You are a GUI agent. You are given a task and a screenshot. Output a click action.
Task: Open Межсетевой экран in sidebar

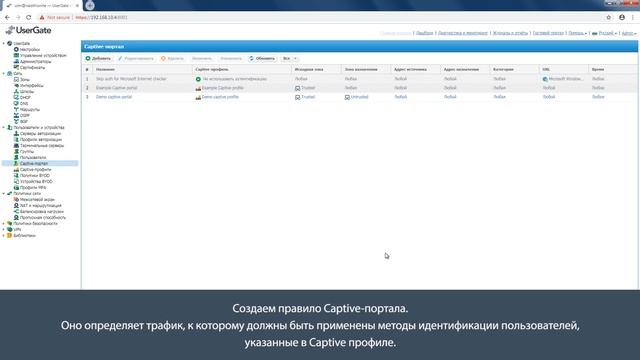click(x=37, y=200)
